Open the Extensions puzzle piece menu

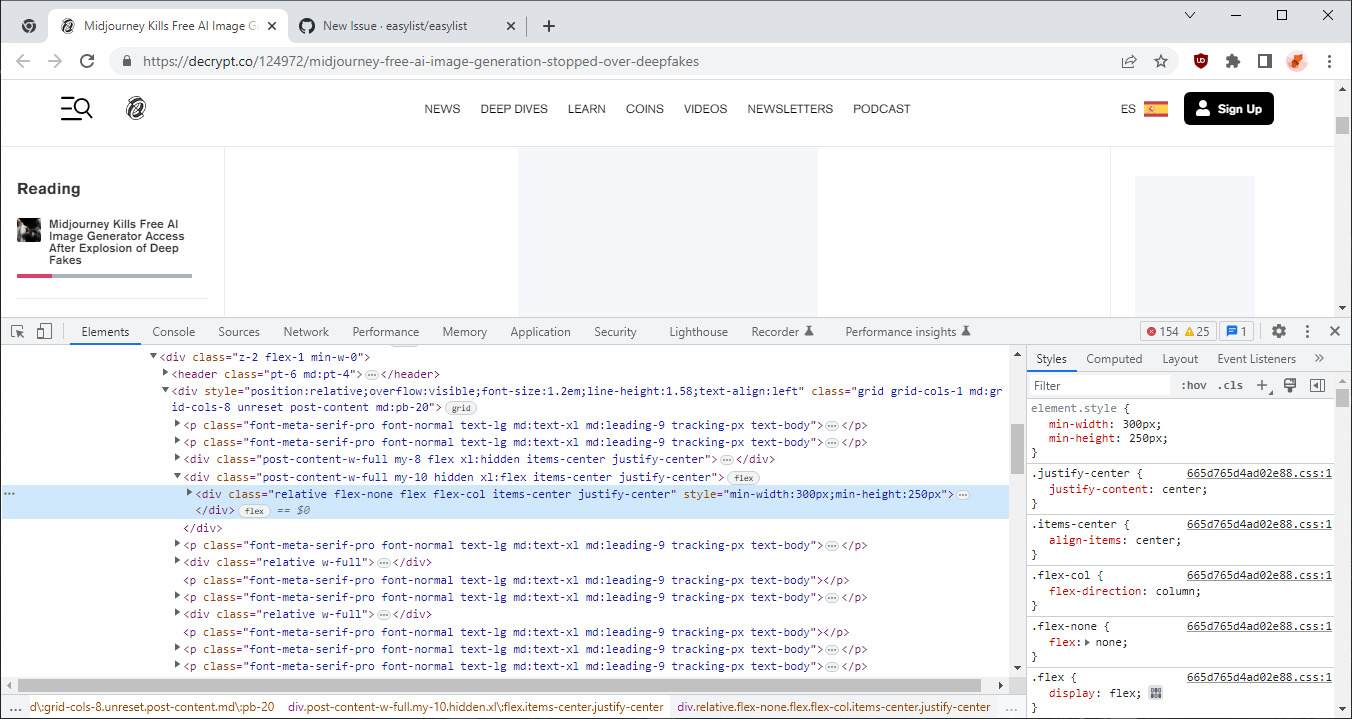point(1233,61)
